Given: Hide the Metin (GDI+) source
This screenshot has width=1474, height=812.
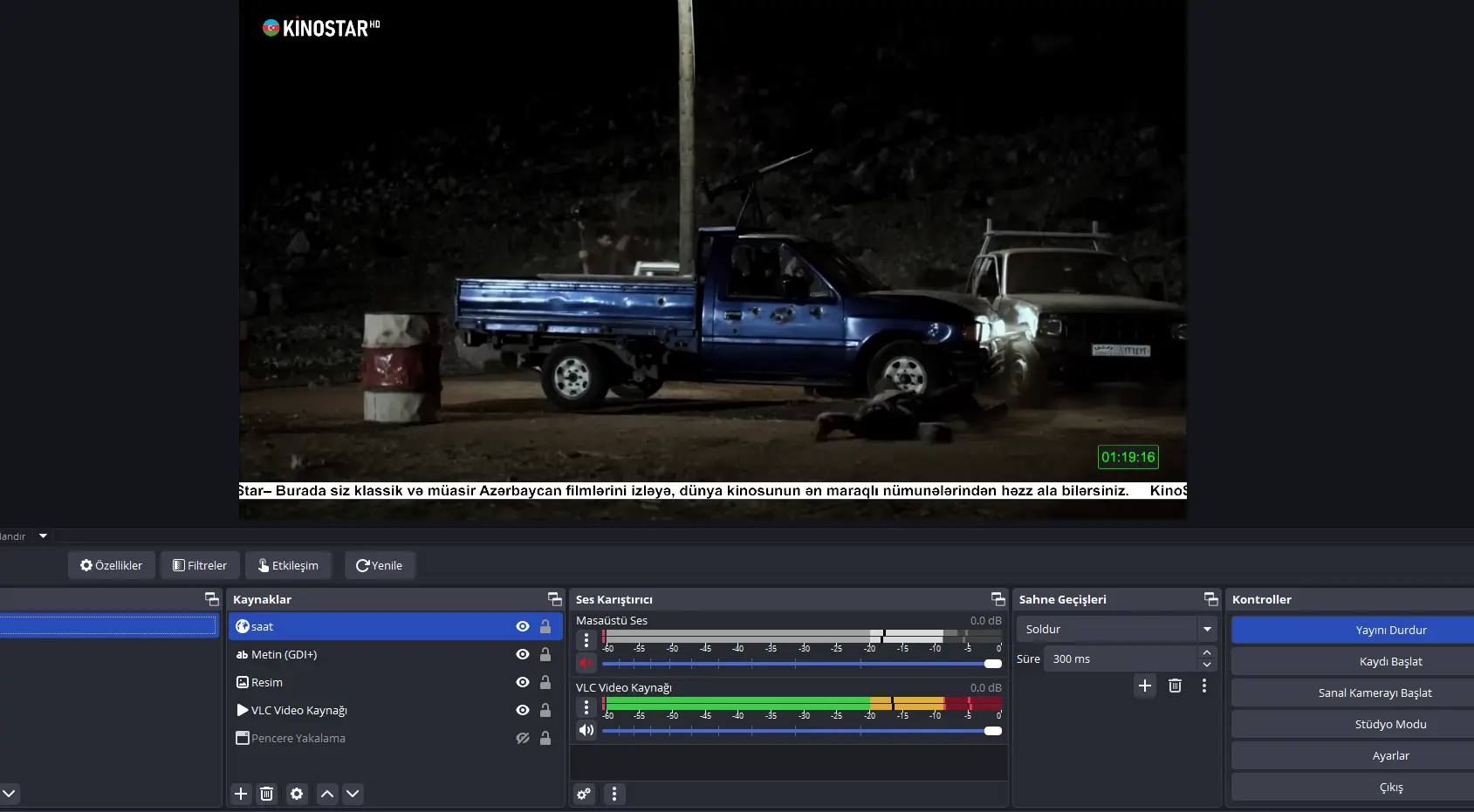Looking at the screenshot, I should [x=523, y=654].
